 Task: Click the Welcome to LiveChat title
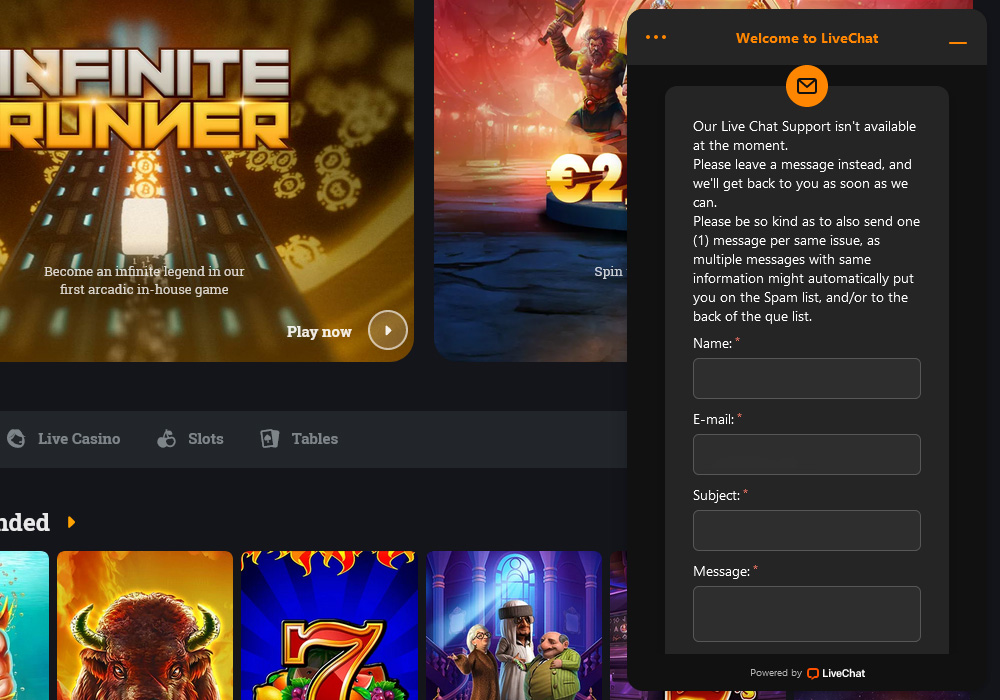point(807,38)
